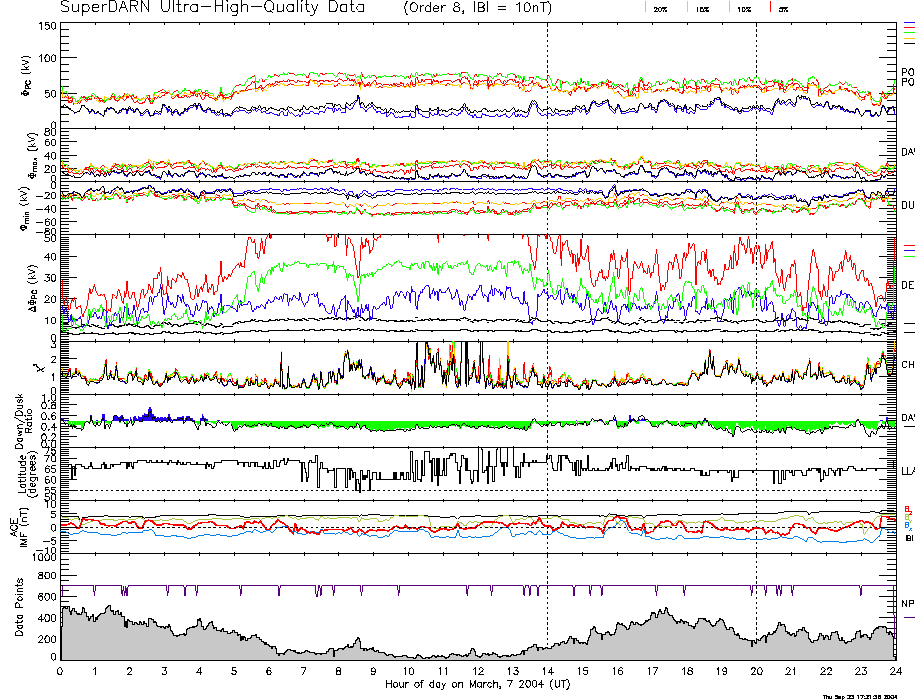Click the ΔΦPC (kV) axis label
The image size is (915, 700).
(34, 286)
